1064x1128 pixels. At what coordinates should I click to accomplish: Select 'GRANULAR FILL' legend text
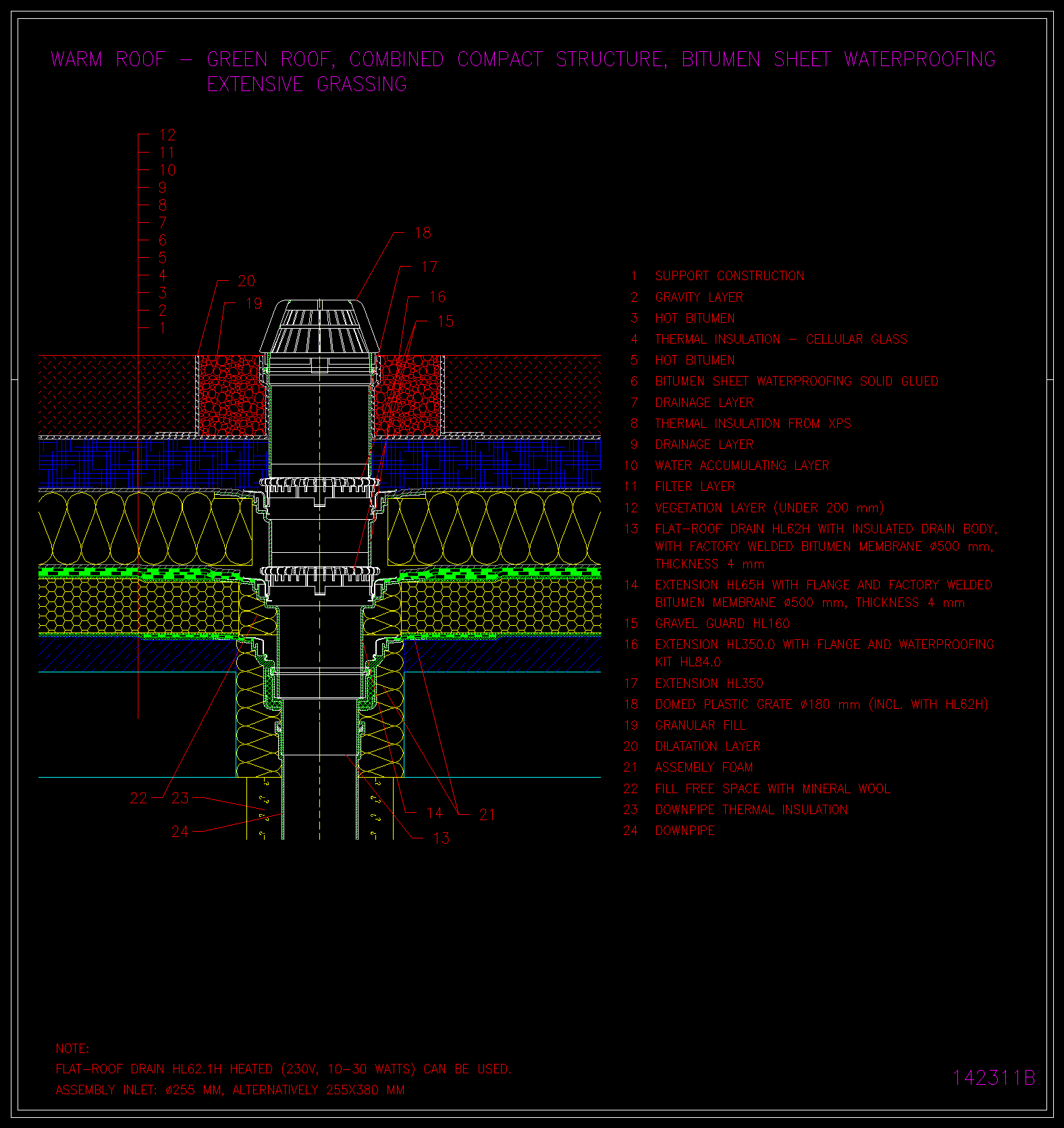pos(701,726)
